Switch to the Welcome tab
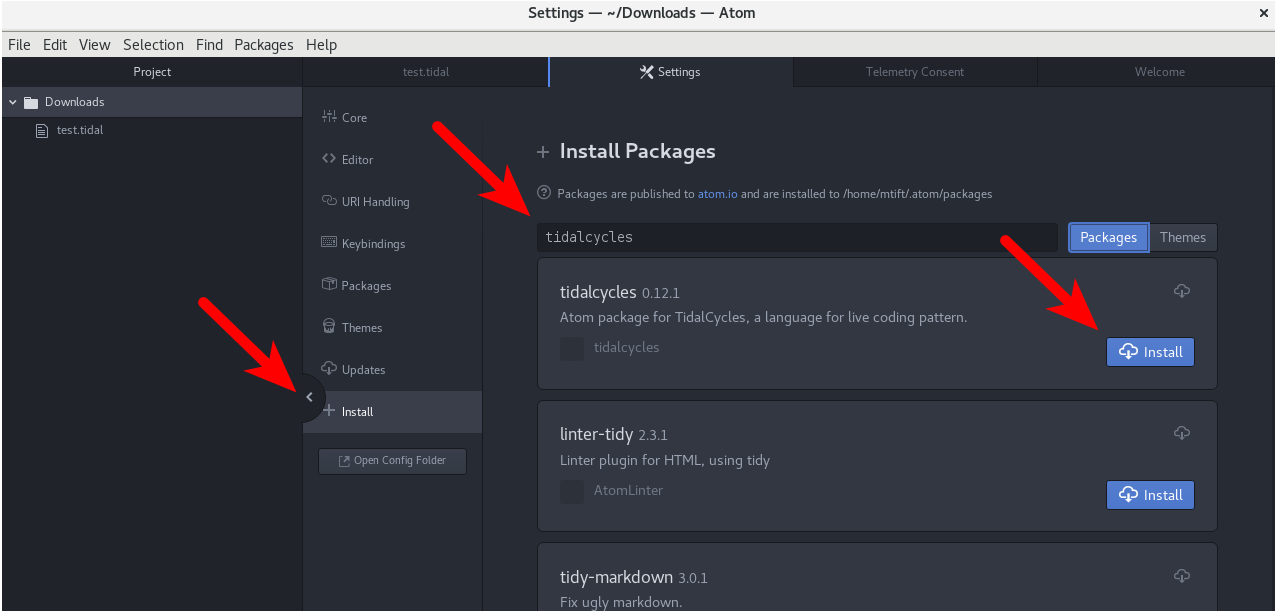1275x611 pixels. (1159, 72)
